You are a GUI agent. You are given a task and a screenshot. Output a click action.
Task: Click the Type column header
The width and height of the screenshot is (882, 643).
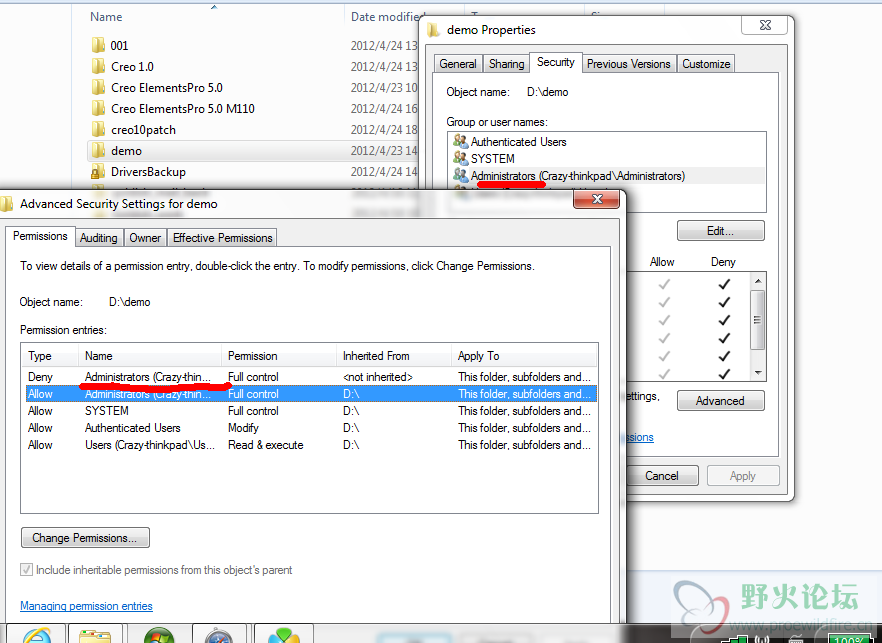pos(51,356)
